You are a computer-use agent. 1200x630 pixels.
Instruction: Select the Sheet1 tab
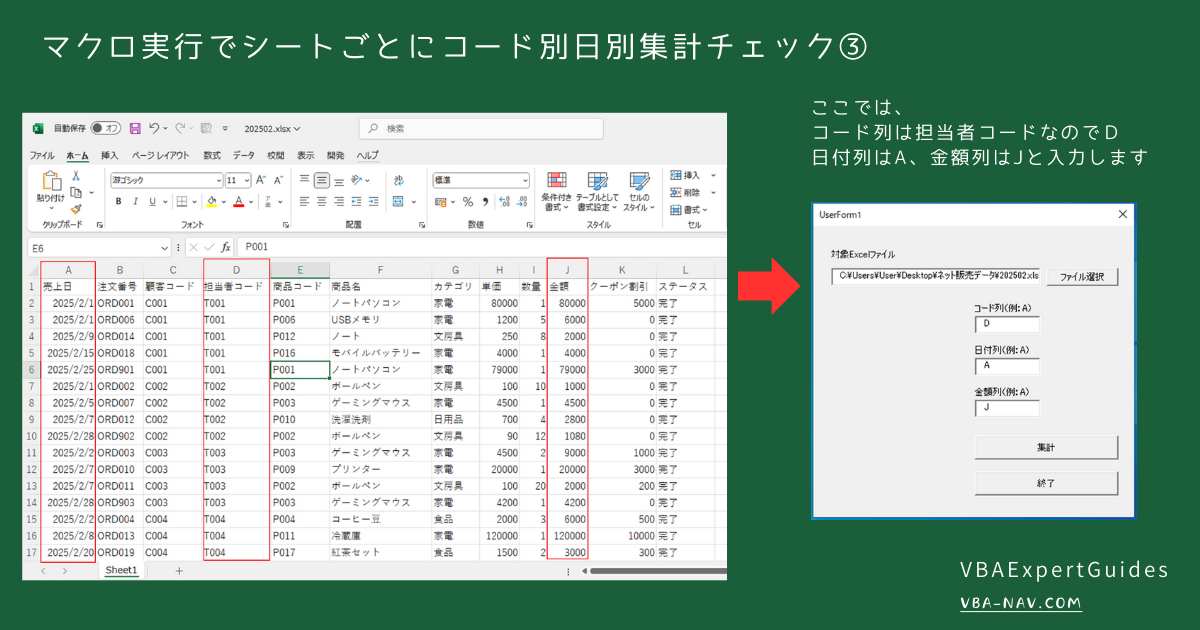click(120, 569)
